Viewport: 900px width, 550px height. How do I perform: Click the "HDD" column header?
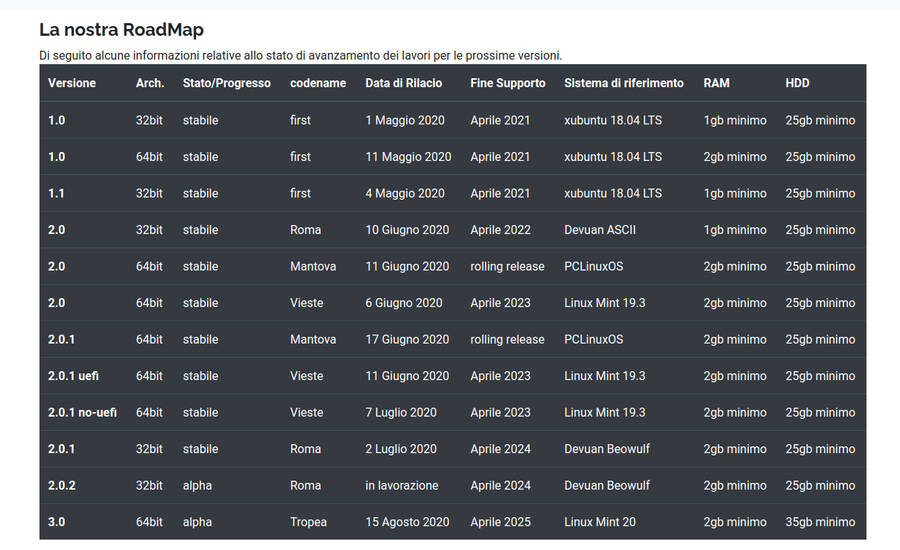click(x=797, y=83)
